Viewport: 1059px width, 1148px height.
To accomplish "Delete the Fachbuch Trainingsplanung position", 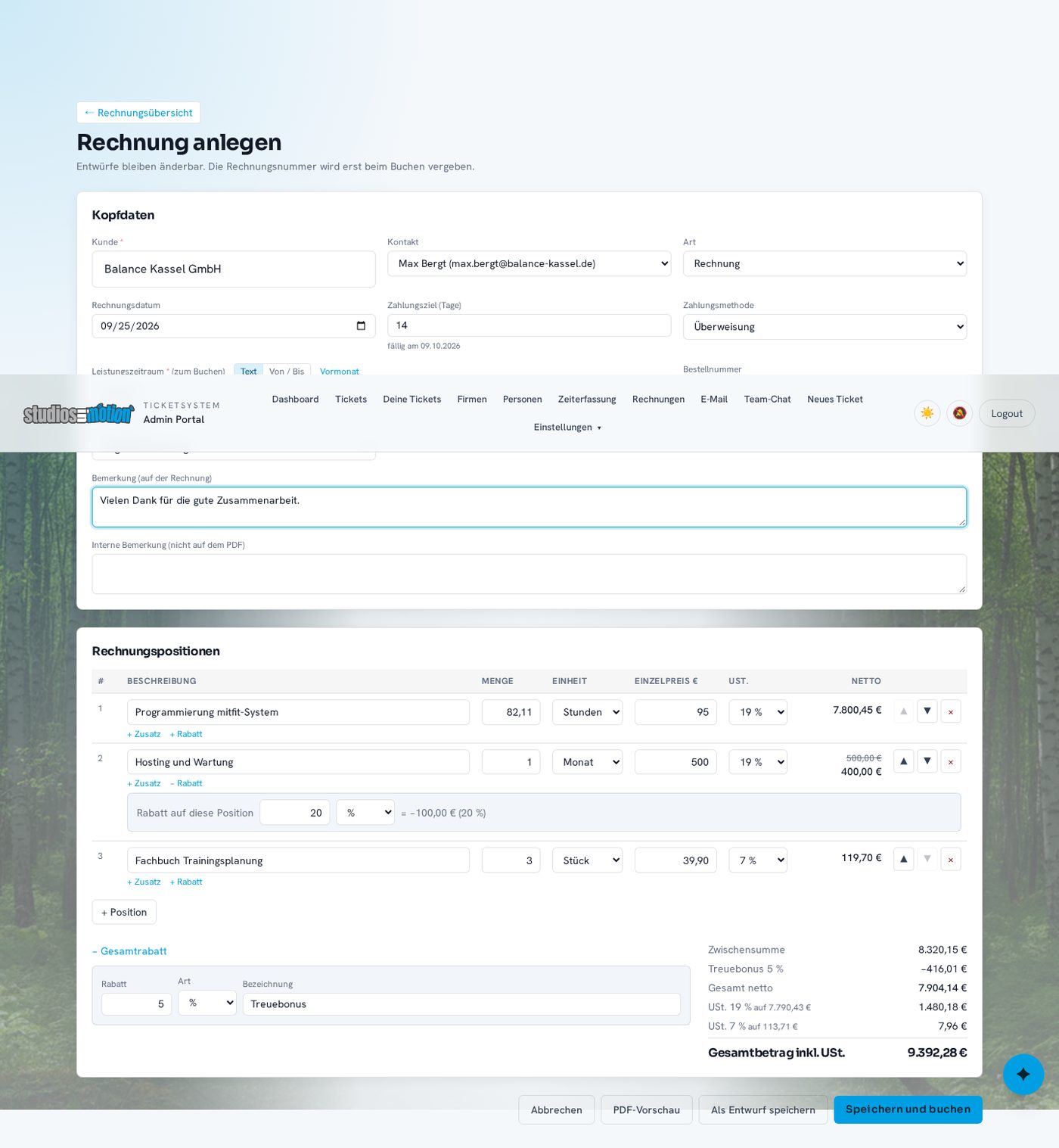I will (951, 859).
